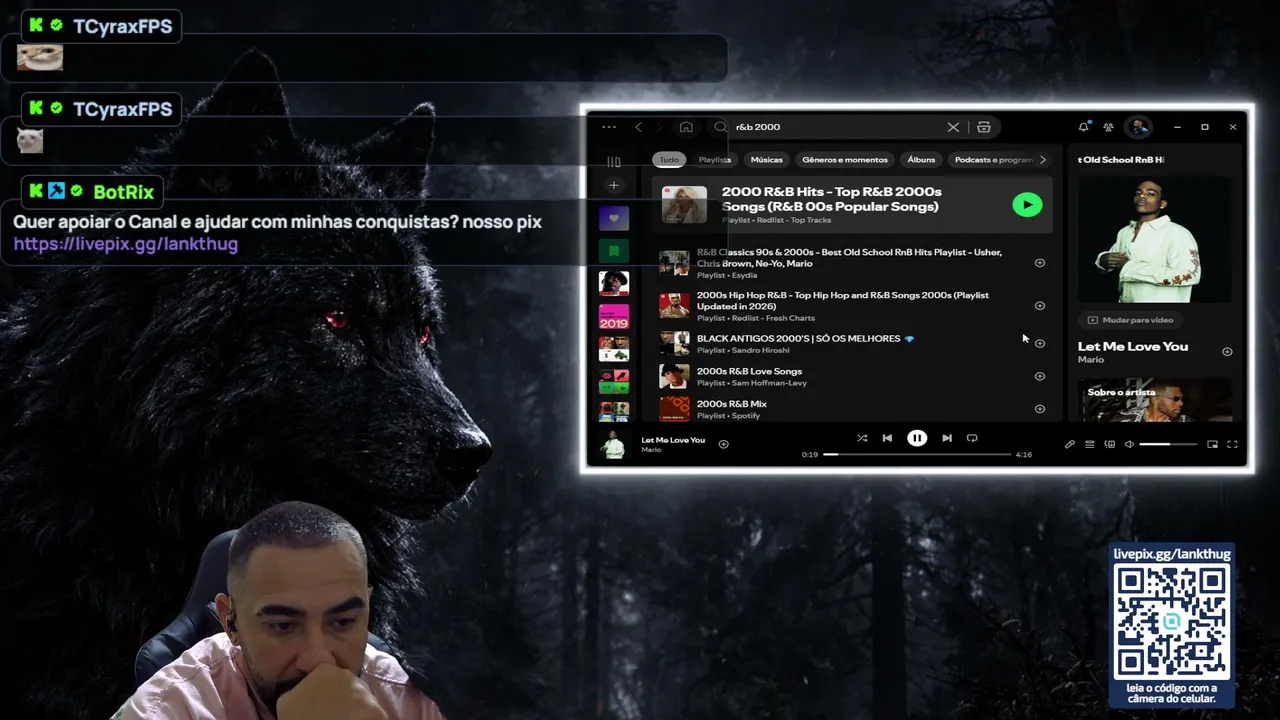Save BLACK ANTIGOS 2000'S playlist

1040,343
